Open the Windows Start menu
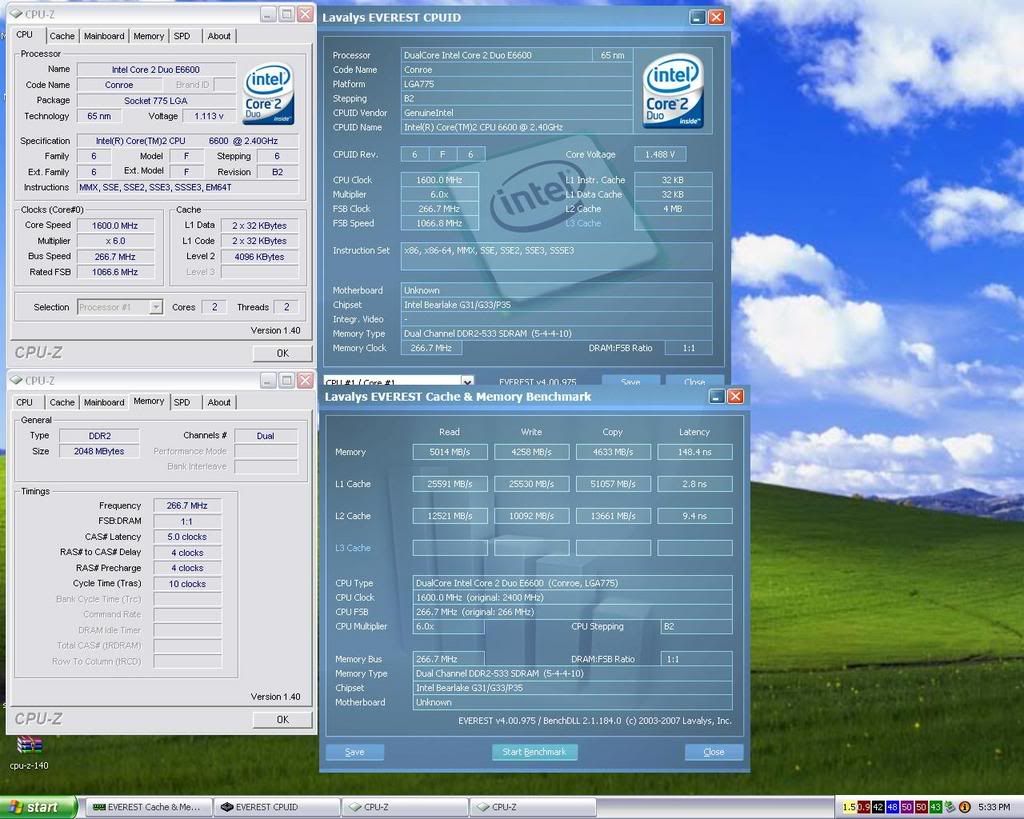The height and width of the screenshot is (819, 1024). (x=33, y=806)
